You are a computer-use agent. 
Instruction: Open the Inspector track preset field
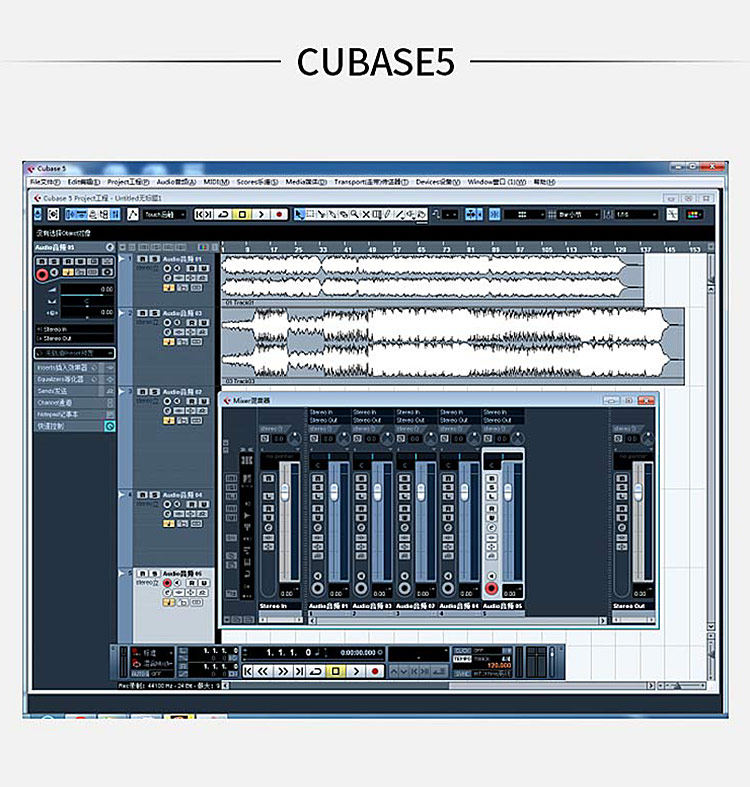pyautogui.click(x=74, y=353)
